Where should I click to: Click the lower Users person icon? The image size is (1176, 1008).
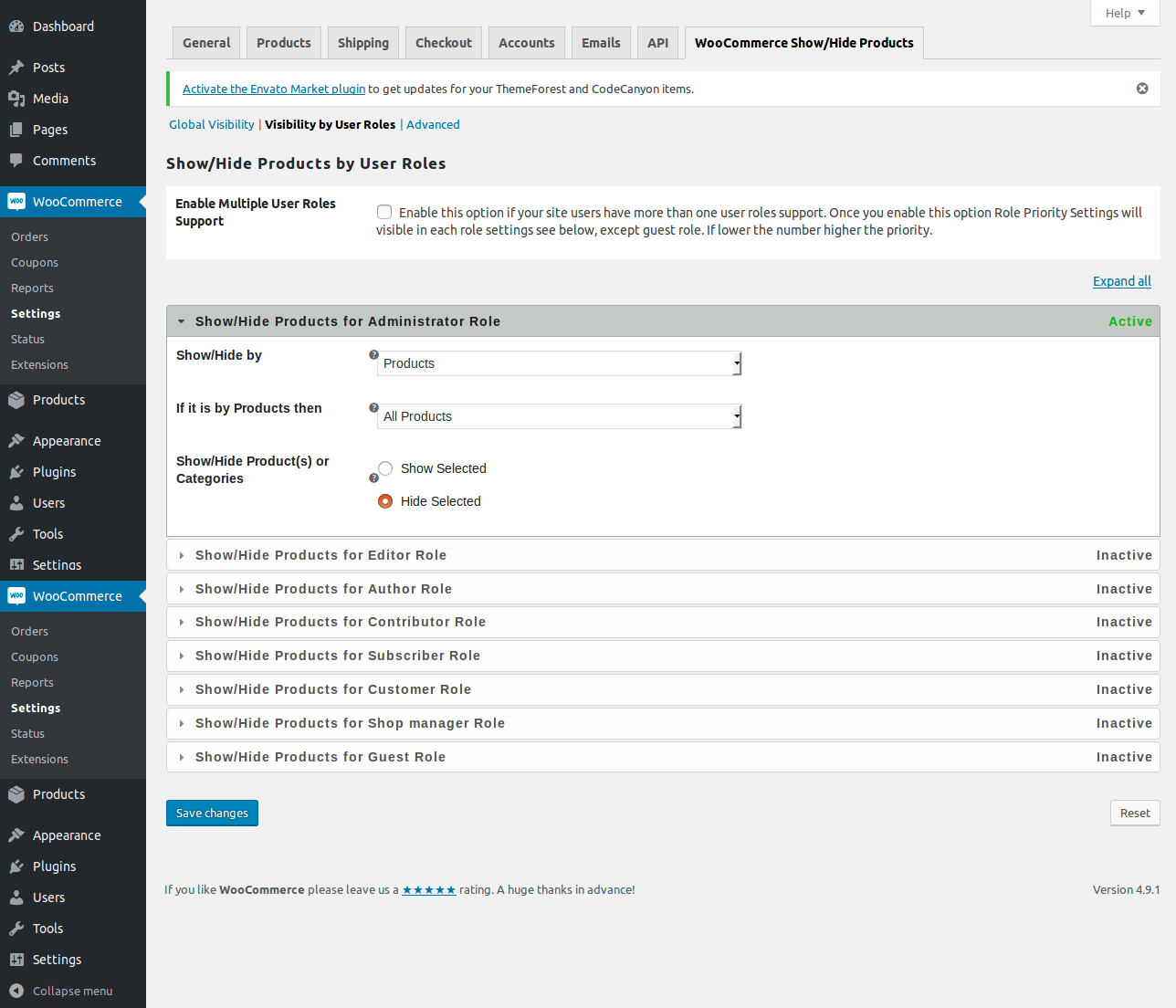click(16, 898)
